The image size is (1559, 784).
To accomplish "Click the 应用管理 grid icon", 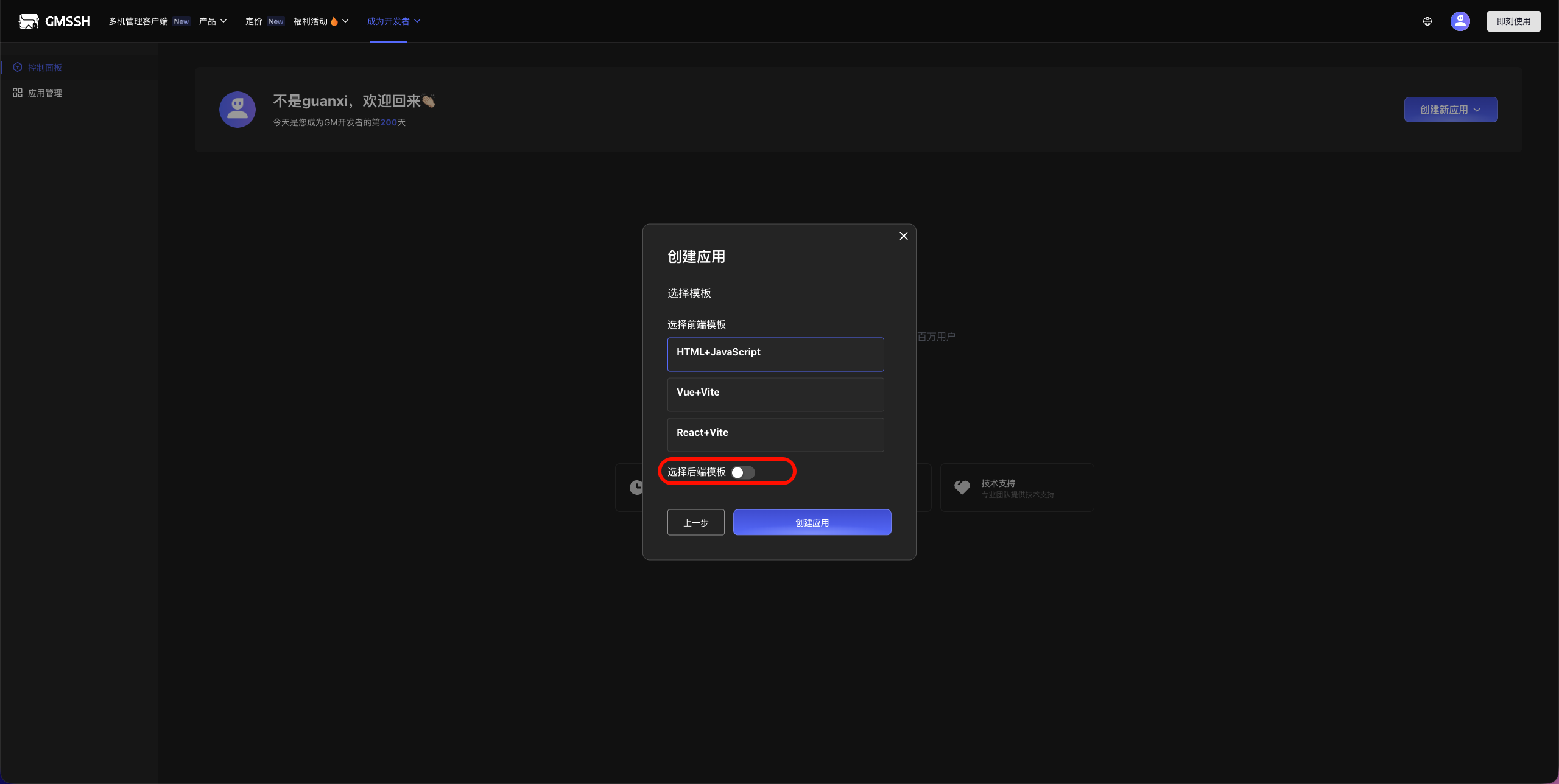I will tap(18, 93).
